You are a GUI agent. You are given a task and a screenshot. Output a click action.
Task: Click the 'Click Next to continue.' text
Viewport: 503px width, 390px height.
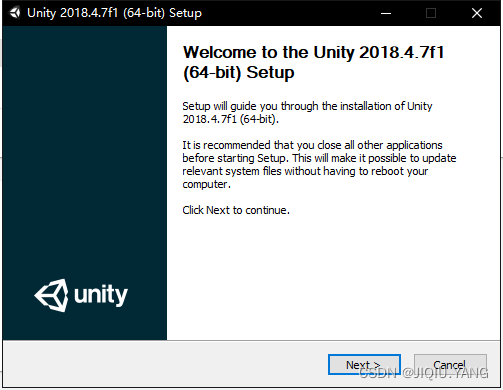click(x=236, y=210)
